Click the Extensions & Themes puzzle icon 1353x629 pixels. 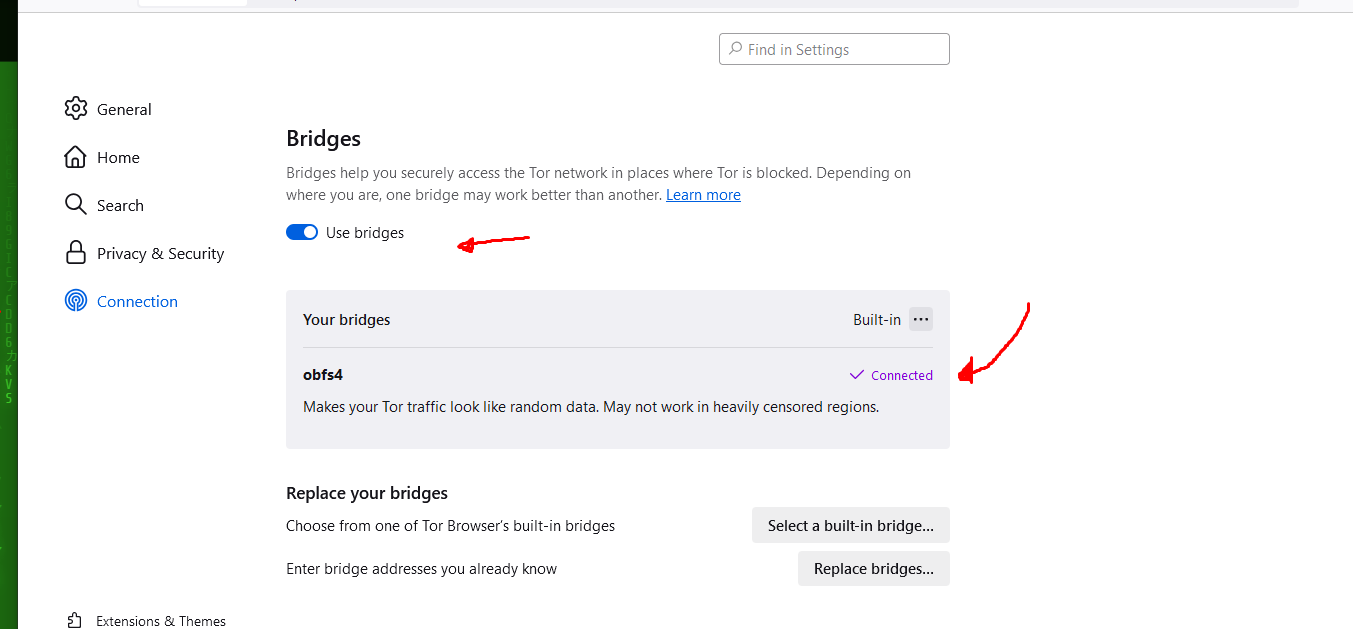[x=75, y=621]
